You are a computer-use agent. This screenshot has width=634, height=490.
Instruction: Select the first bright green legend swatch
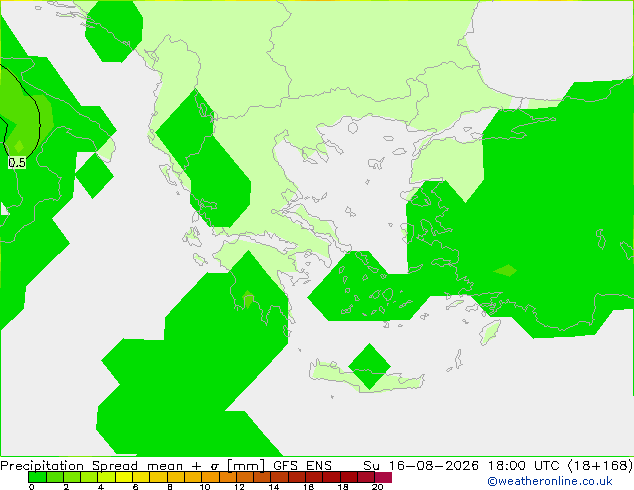[37, 477]
